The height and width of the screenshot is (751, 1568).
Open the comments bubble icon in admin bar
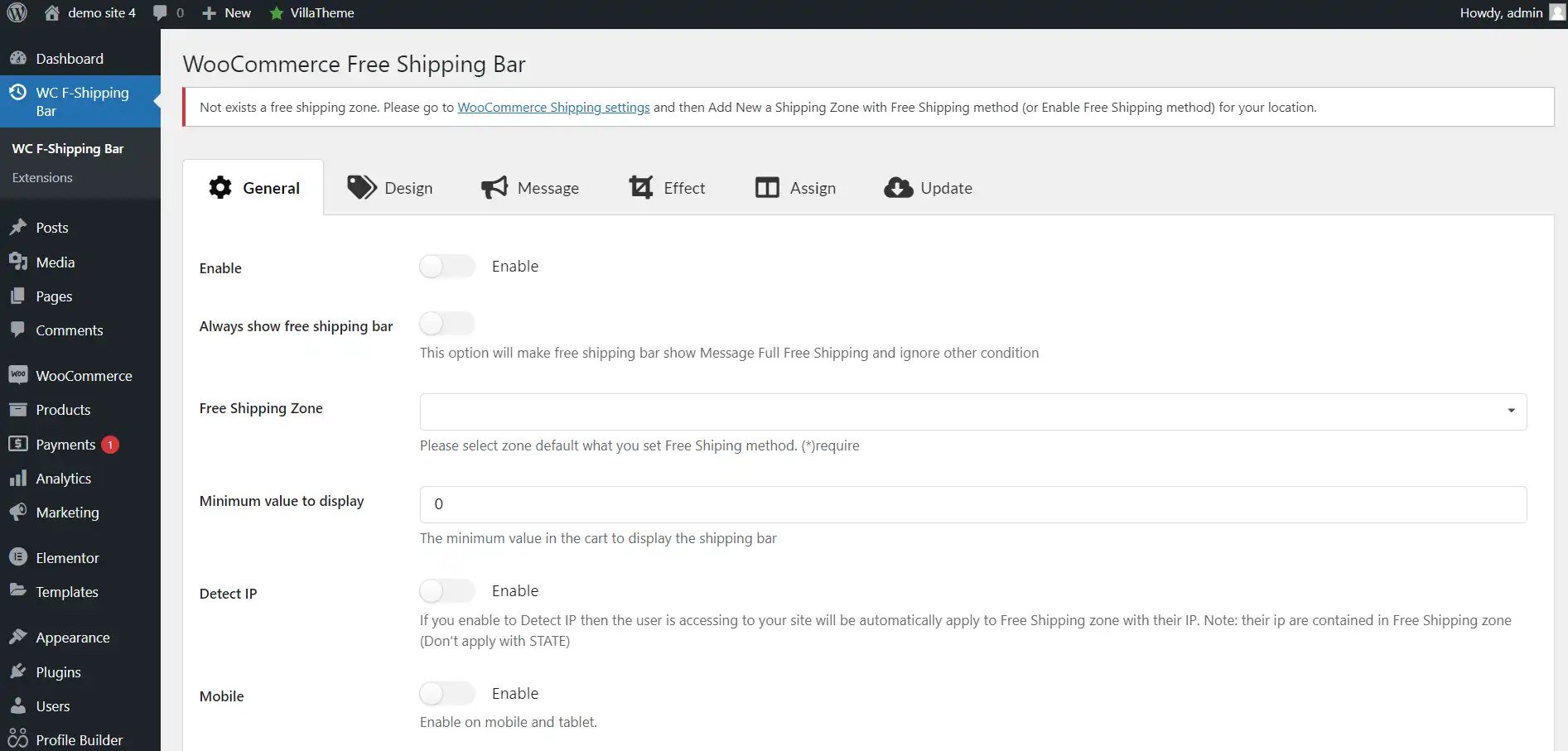pos(160,13)
